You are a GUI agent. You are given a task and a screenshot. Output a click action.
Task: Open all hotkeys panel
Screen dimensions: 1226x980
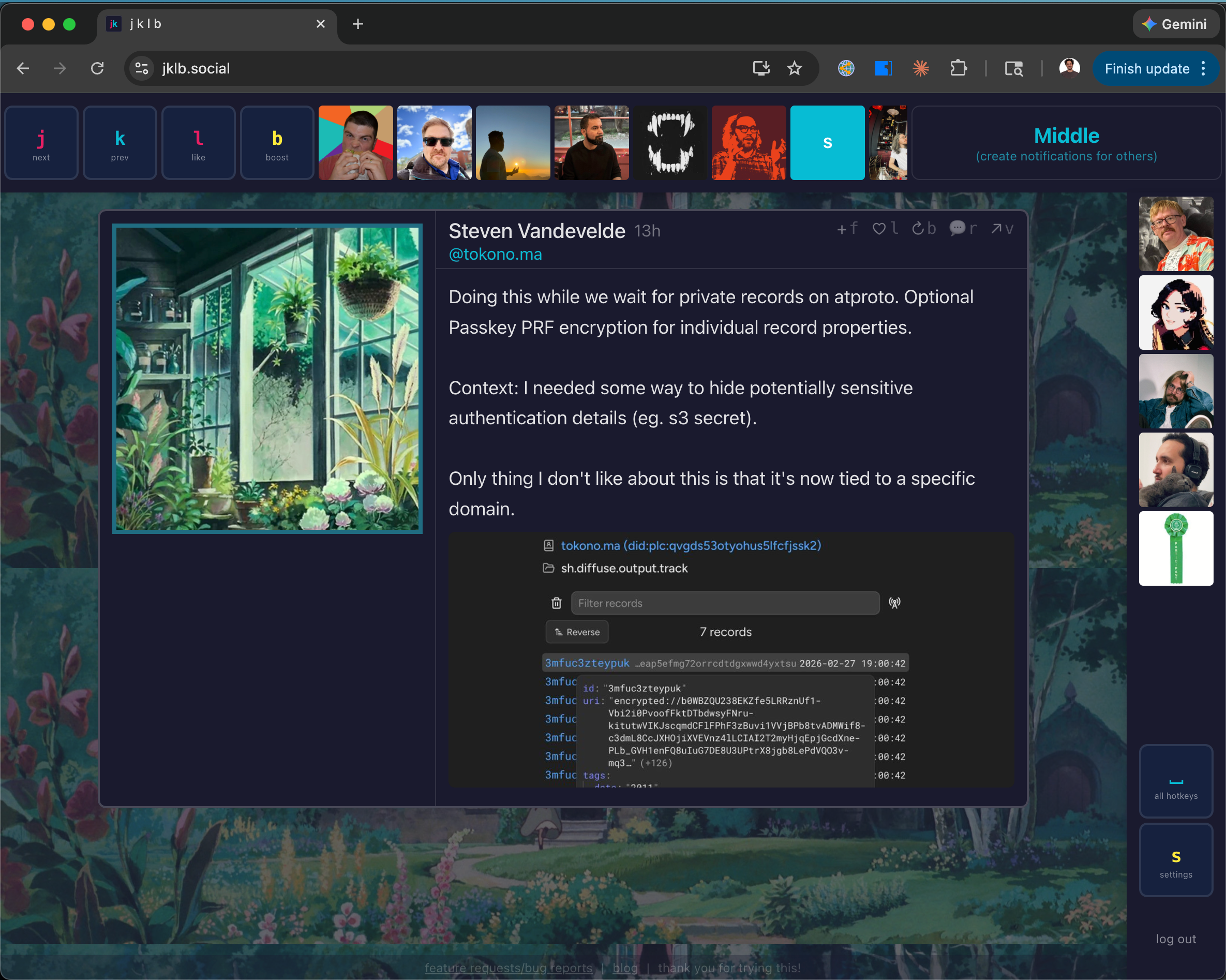1175,781
